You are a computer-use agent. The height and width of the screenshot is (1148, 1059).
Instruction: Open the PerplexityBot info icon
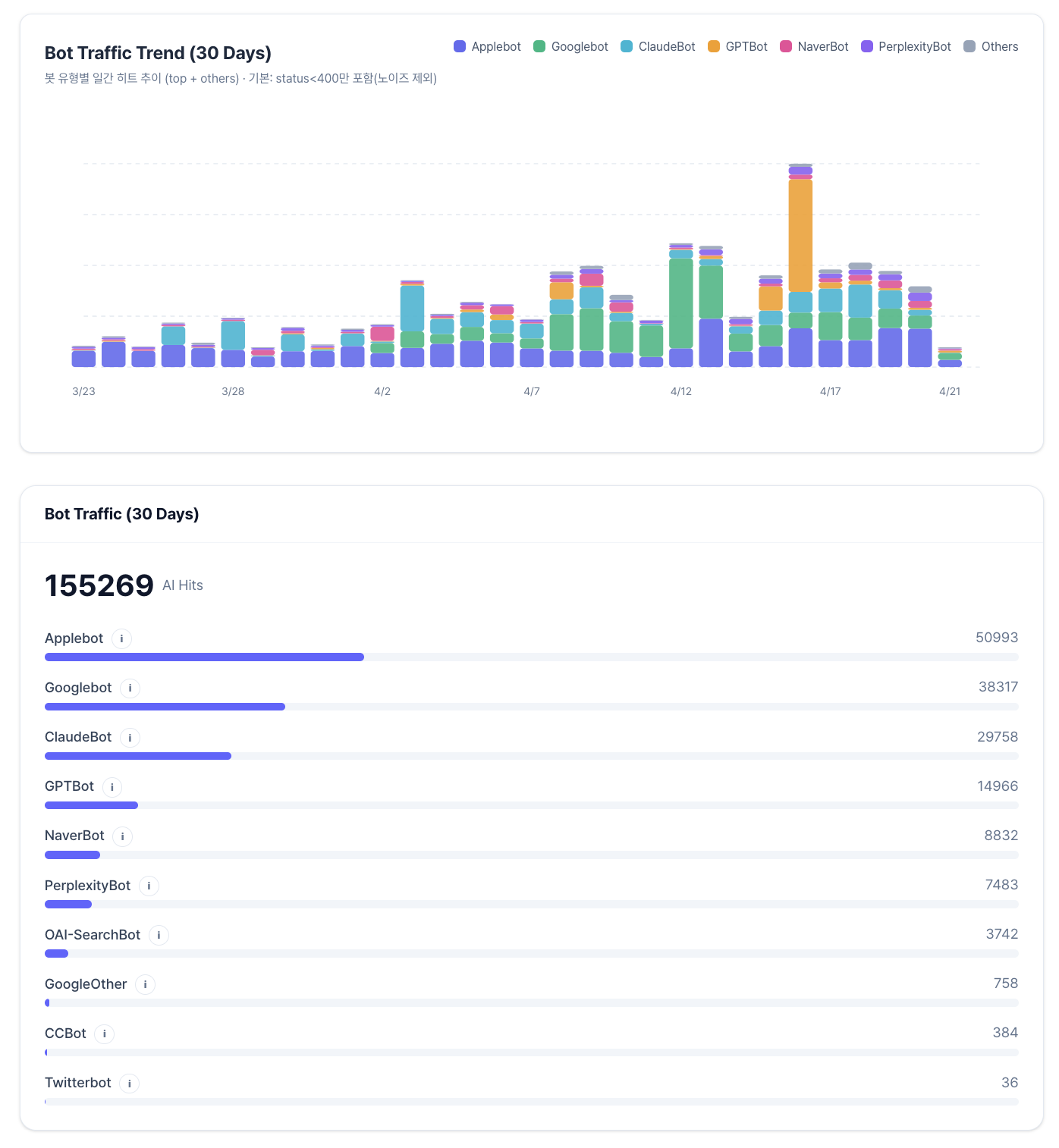point(149,886)
